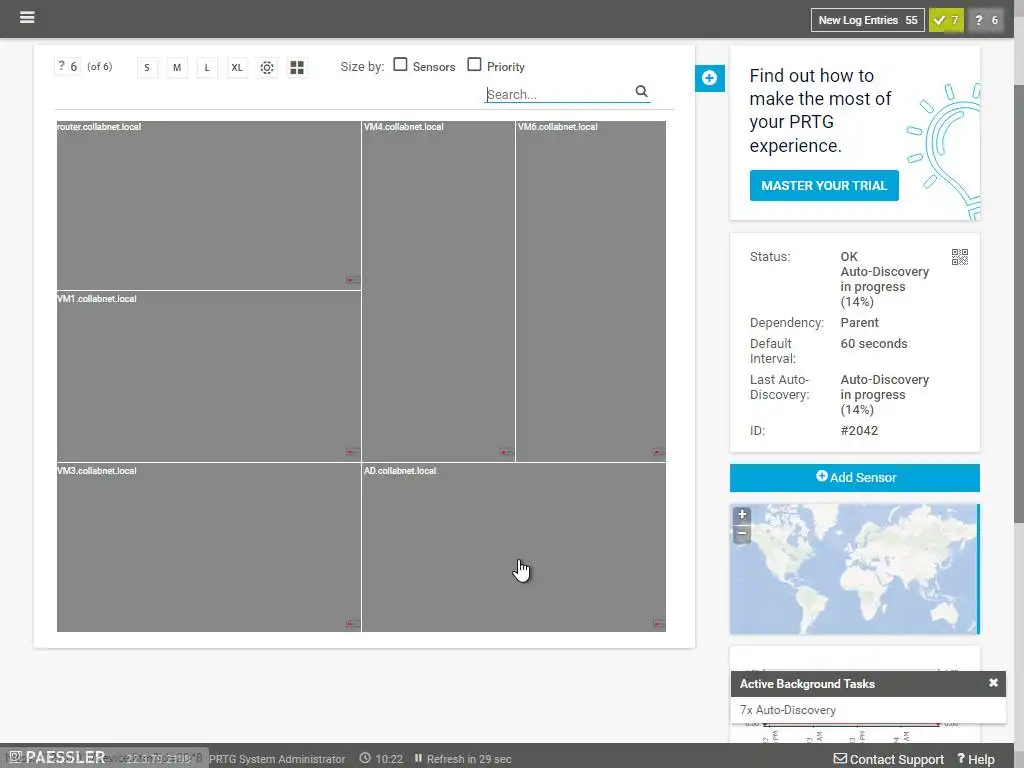The height and width of the screenshot is (768, 1024).
Task: Show the 6 unknown sensors in top bar
Action: click(x=985, y=20)
